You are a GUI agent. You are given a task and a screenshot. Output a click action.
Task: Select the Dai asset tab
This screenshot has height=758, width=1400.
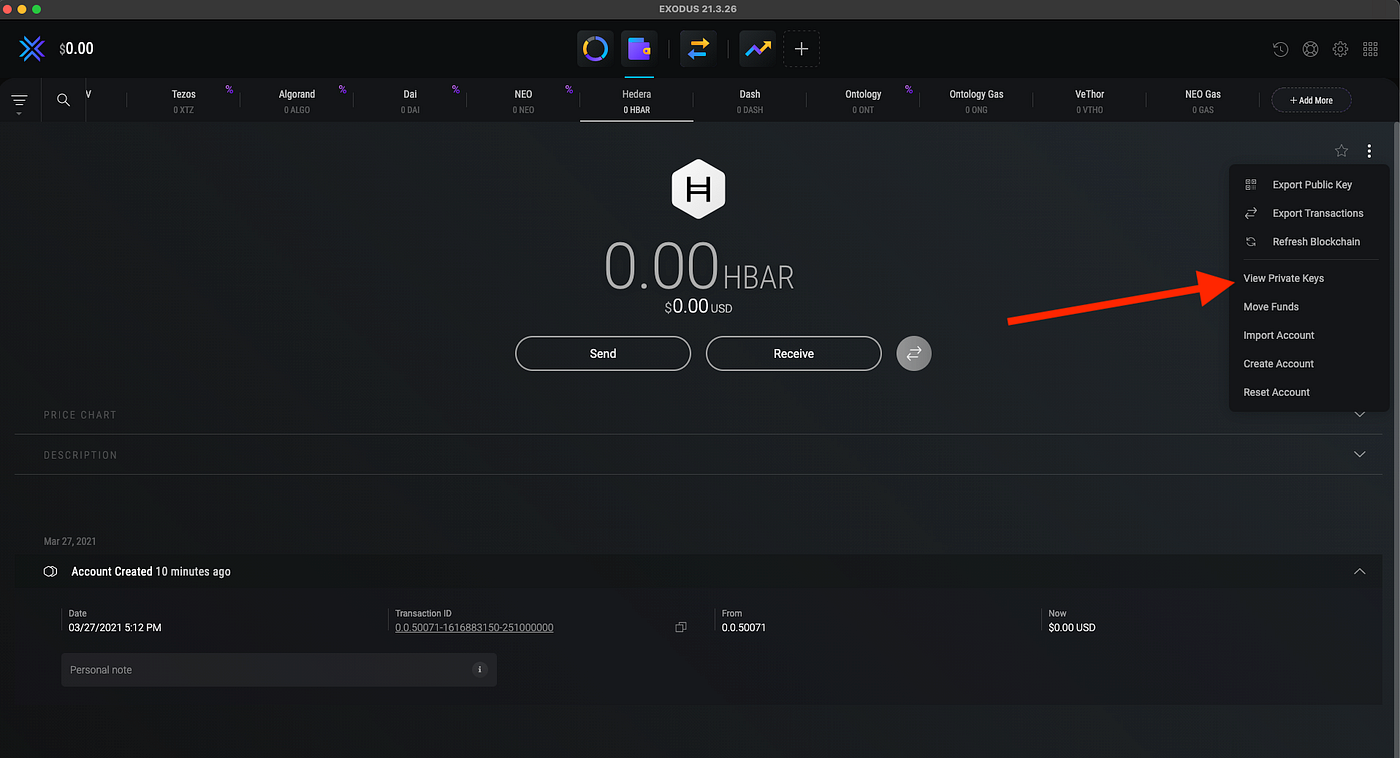(x=410, y=101)
